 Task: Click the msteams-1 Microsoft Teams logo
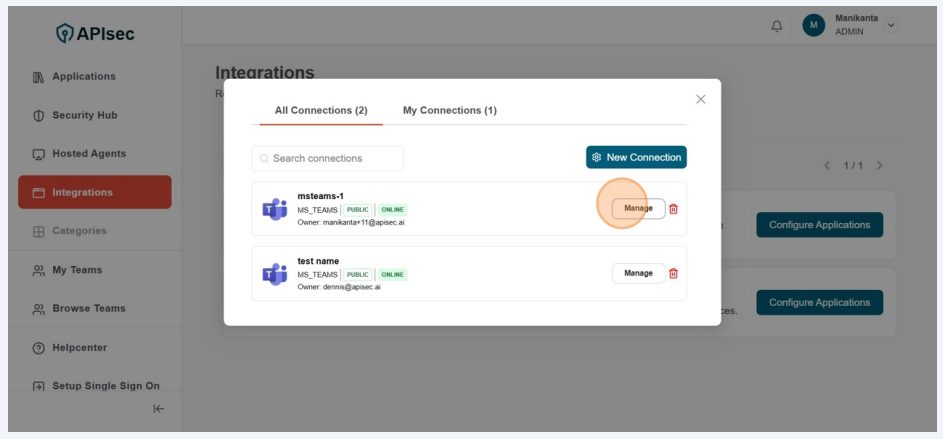pyautogui.click(x=274, y=209)
